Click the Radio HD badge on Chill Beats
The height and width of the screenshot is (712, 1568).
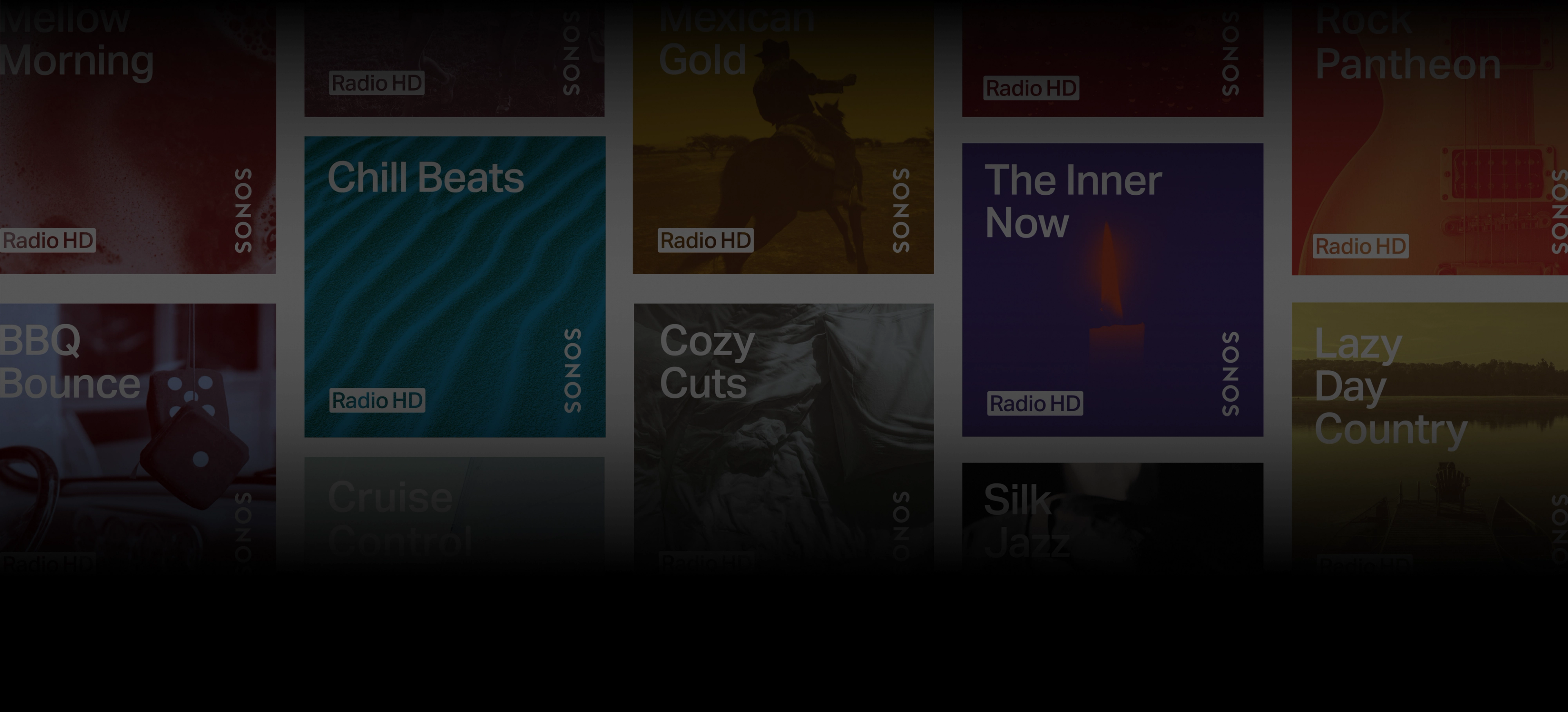click(x=377, y=400)
